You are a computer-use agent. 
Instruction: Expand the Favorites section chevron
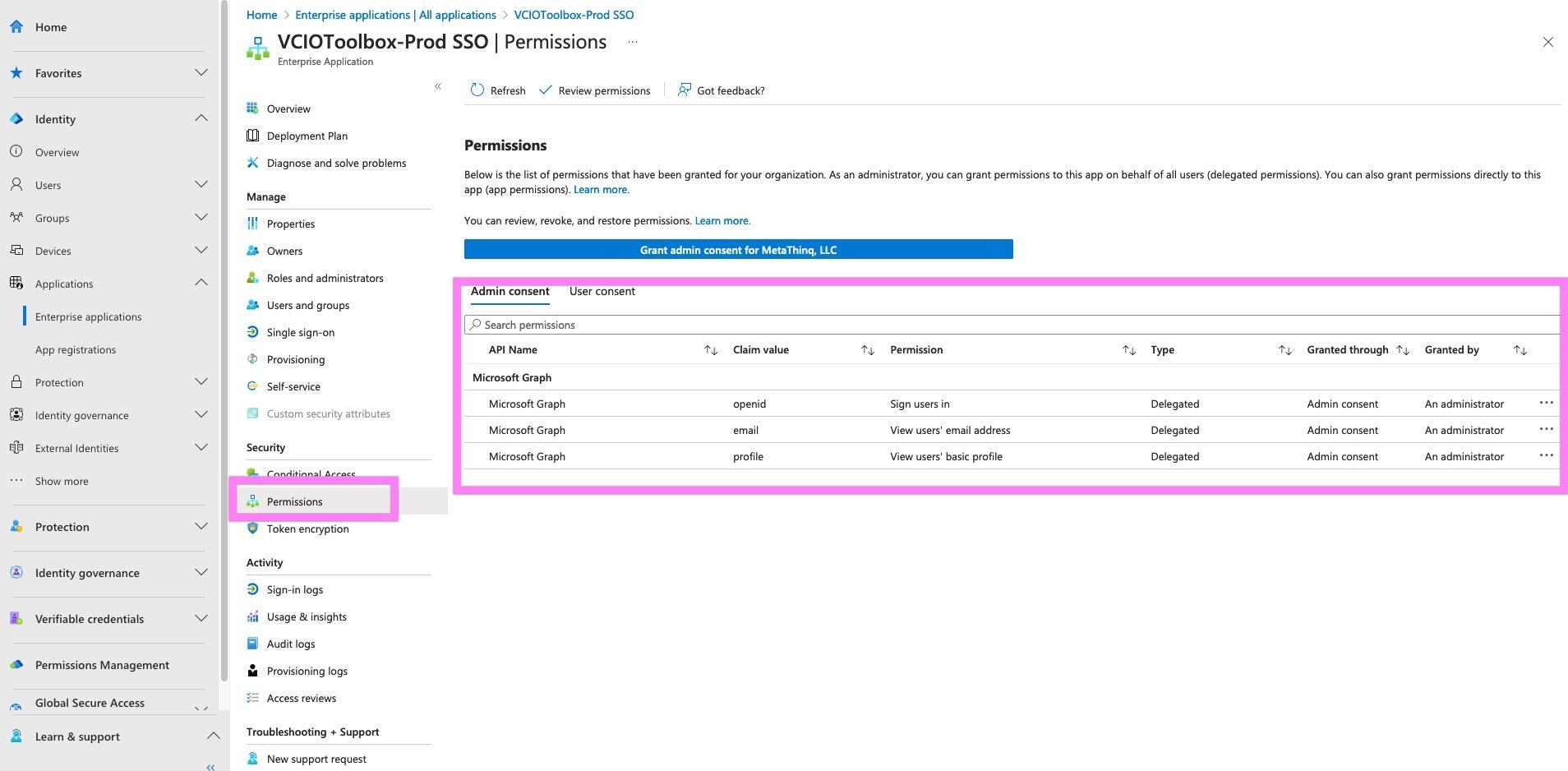click(x=201, y=72)
